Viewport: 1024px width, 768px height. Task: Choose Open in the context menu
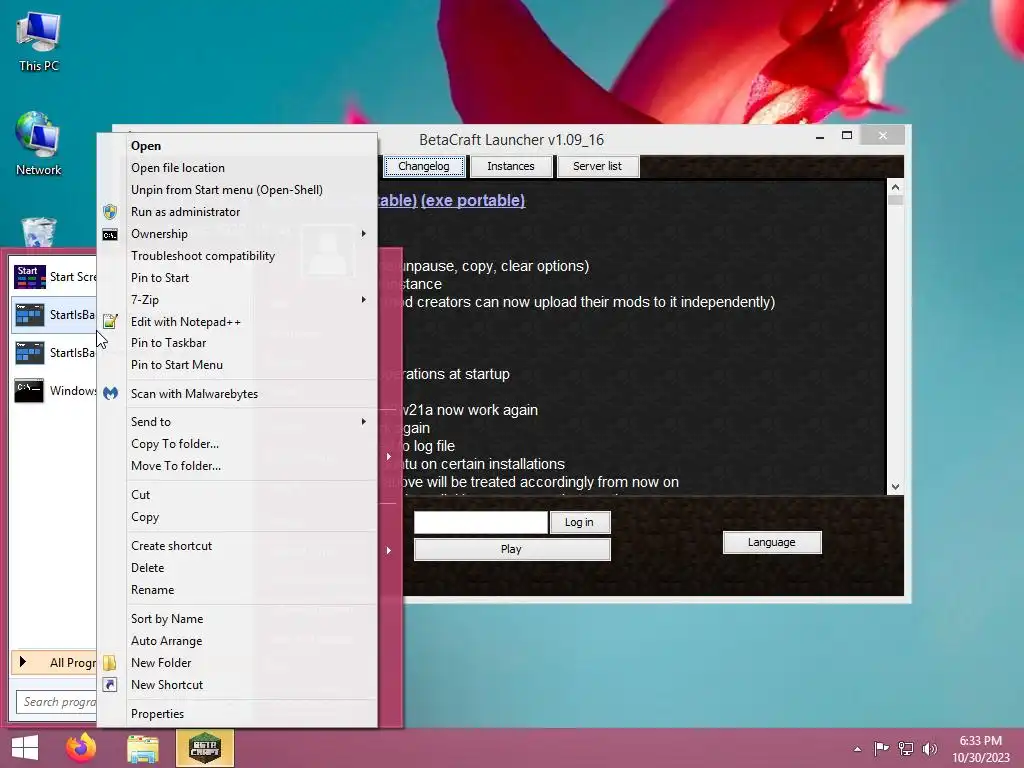[x=238, y=146]
